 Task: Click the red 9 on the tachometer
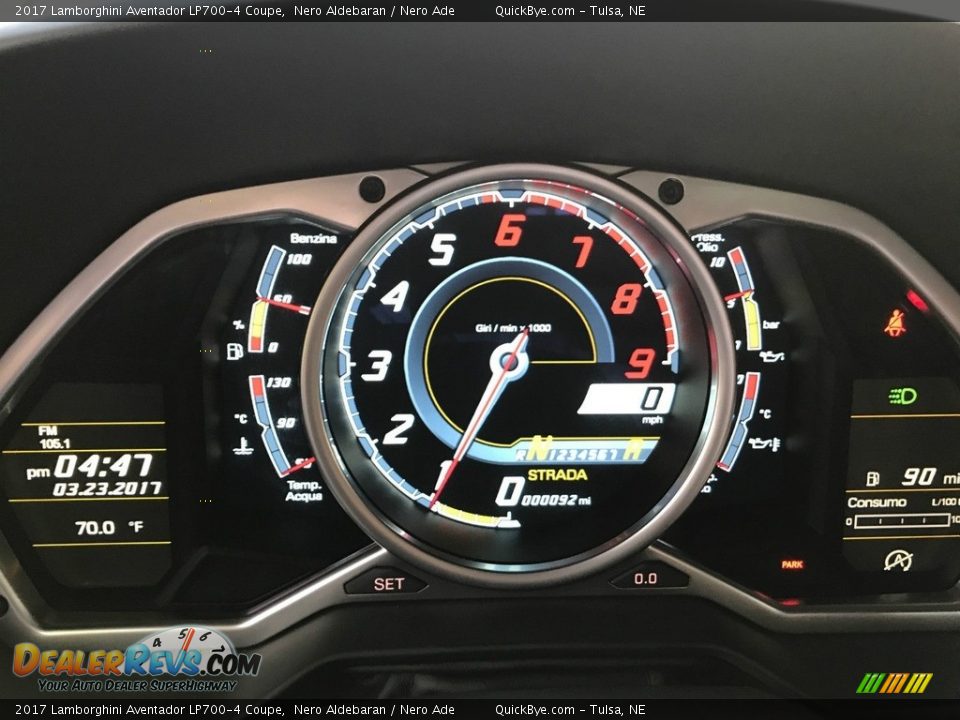pyautogui.click(x=640, y=363)
